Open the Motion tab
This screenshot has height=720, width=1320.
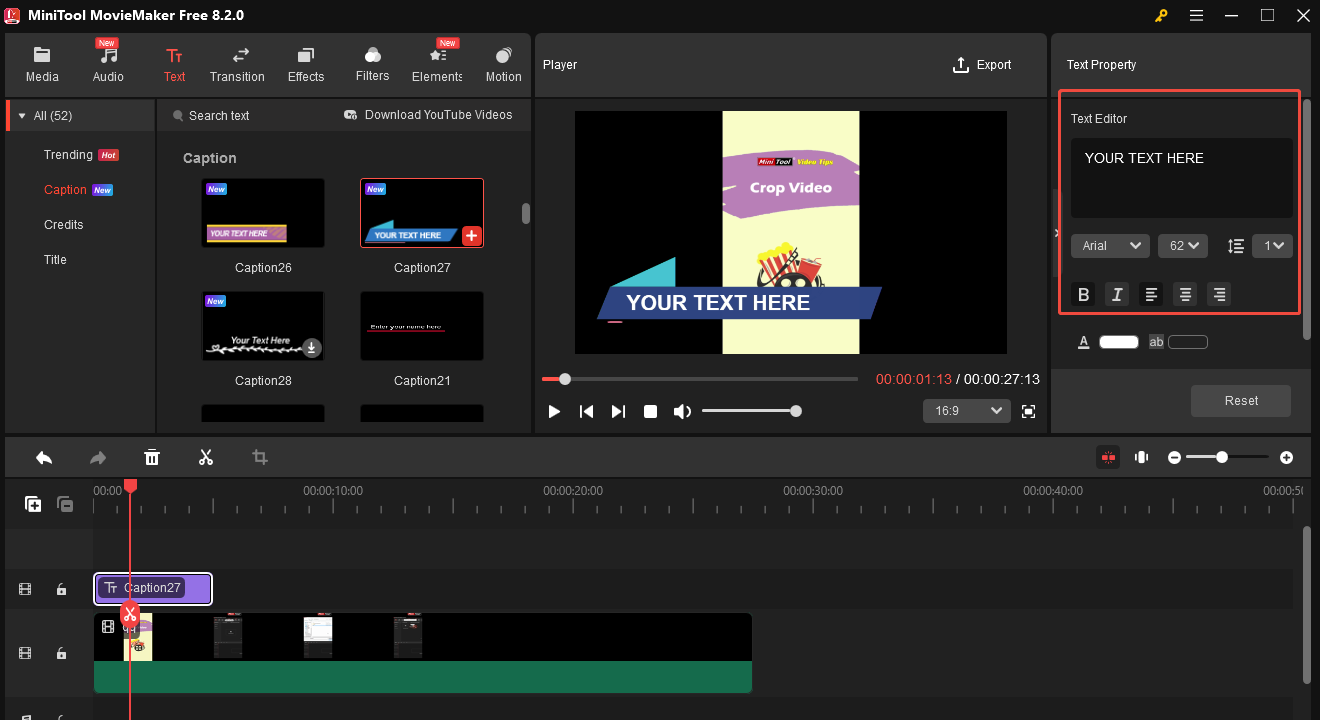[x=504, y=64]
